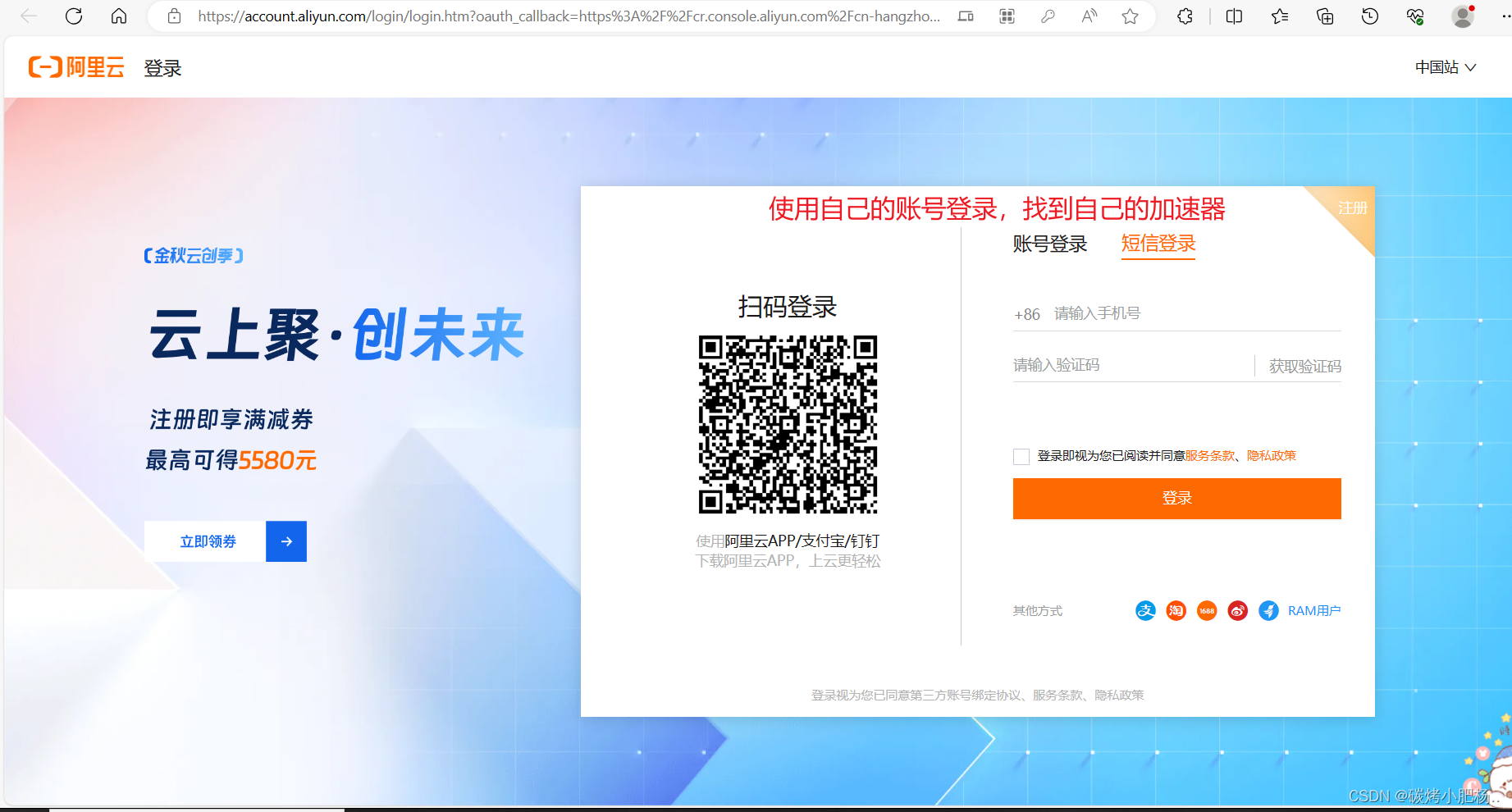Open browser extensions puzzle icon

(x=1185, y=16)
